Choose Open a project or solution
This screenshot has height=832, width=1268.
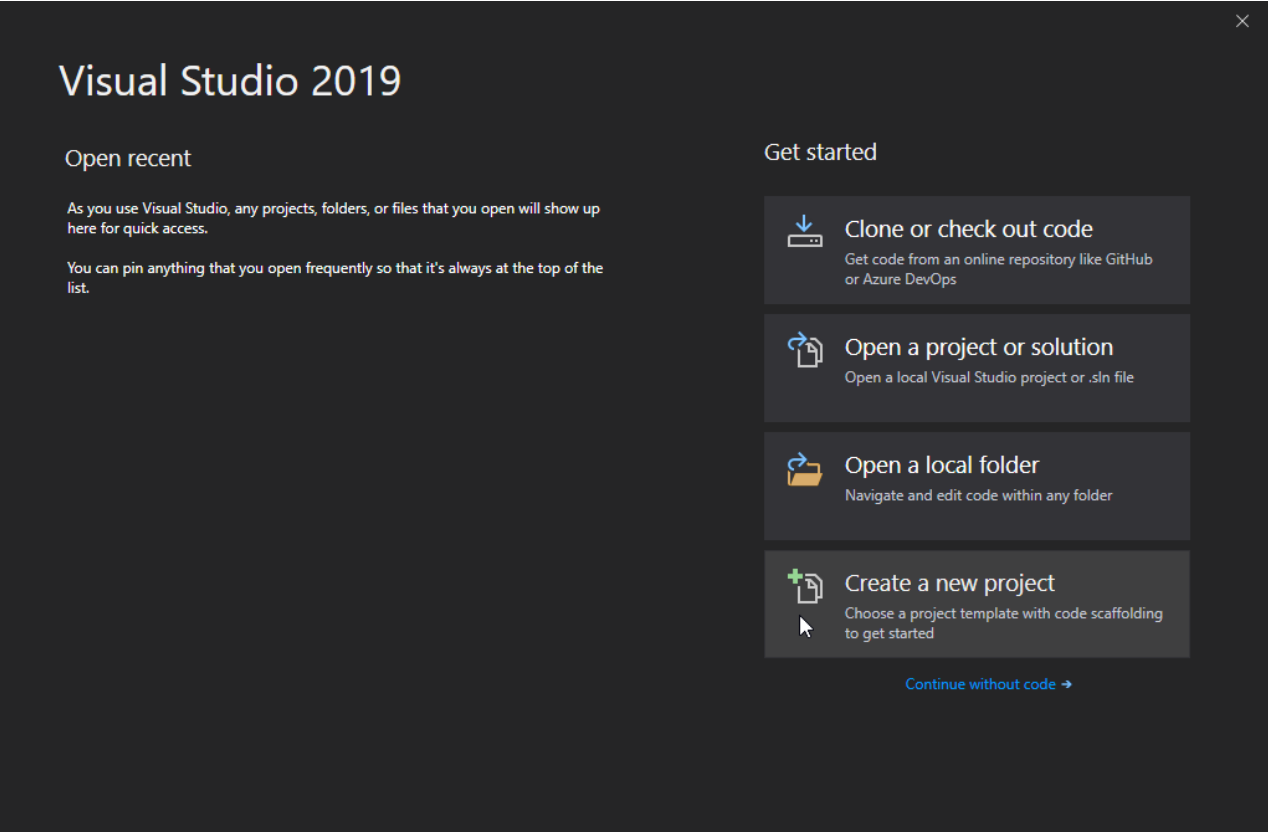(x=975, y=367)
